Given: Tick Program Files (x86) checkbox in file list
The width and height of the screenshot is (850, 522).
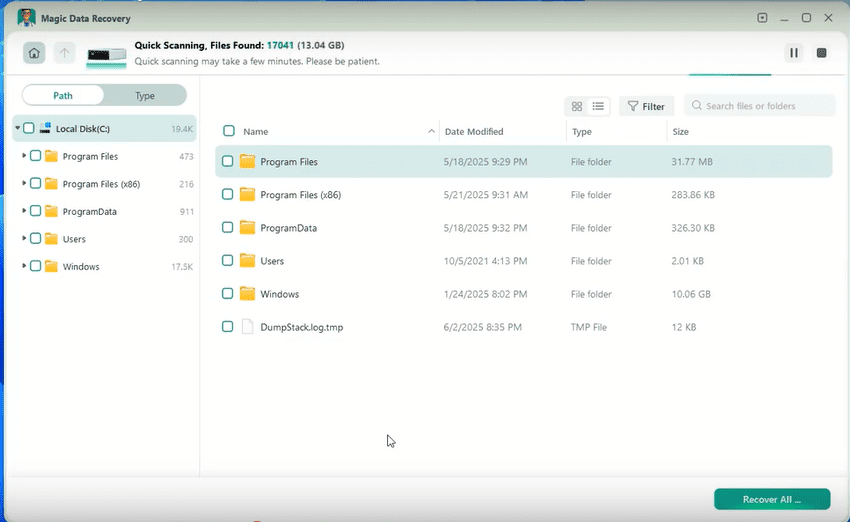Looking at the screenshot, I should (x=227, y=195).
